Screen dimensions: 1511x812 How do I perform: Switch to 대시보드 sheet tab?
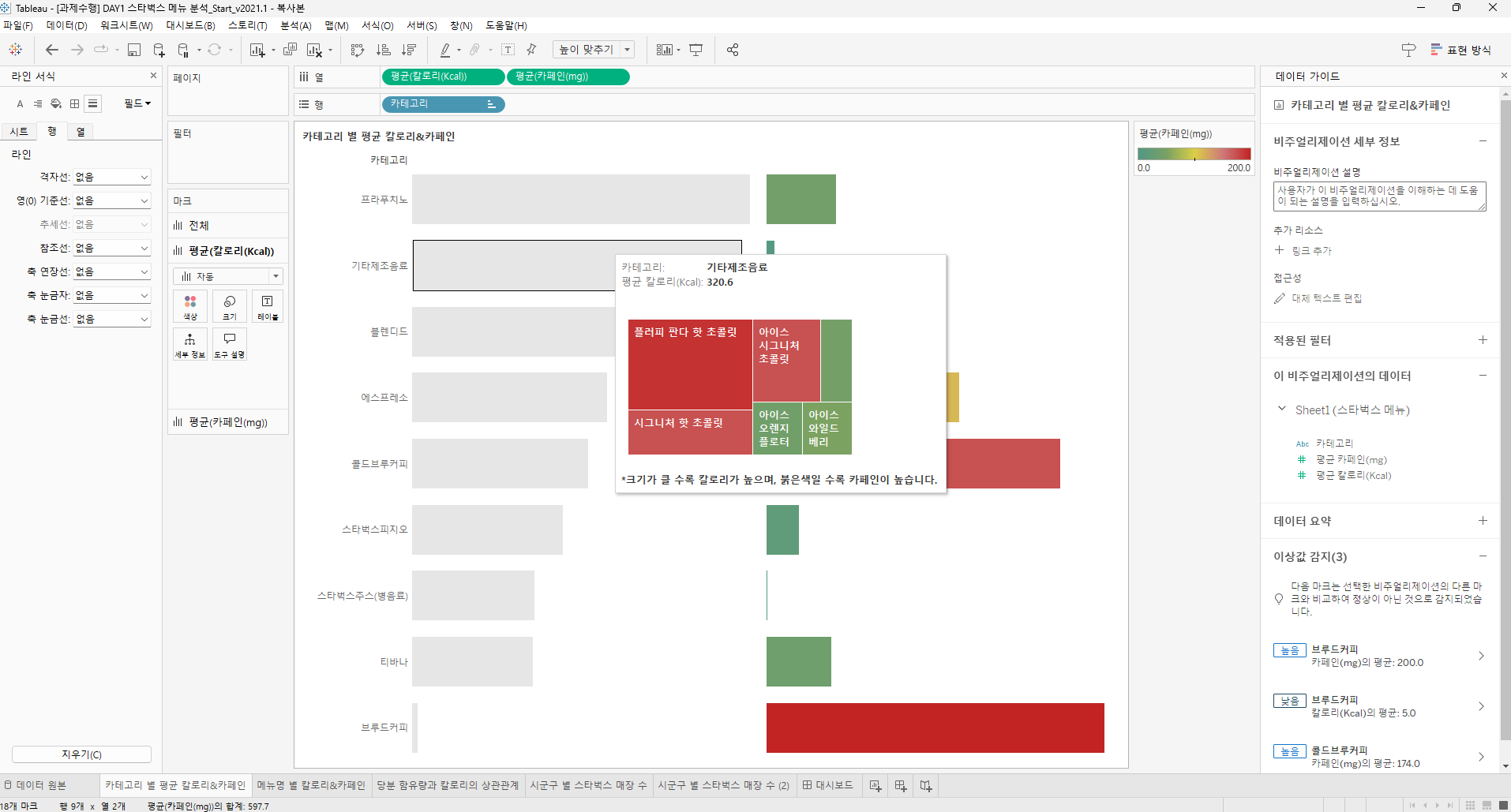pyautogui.click(x=827, y=785)
